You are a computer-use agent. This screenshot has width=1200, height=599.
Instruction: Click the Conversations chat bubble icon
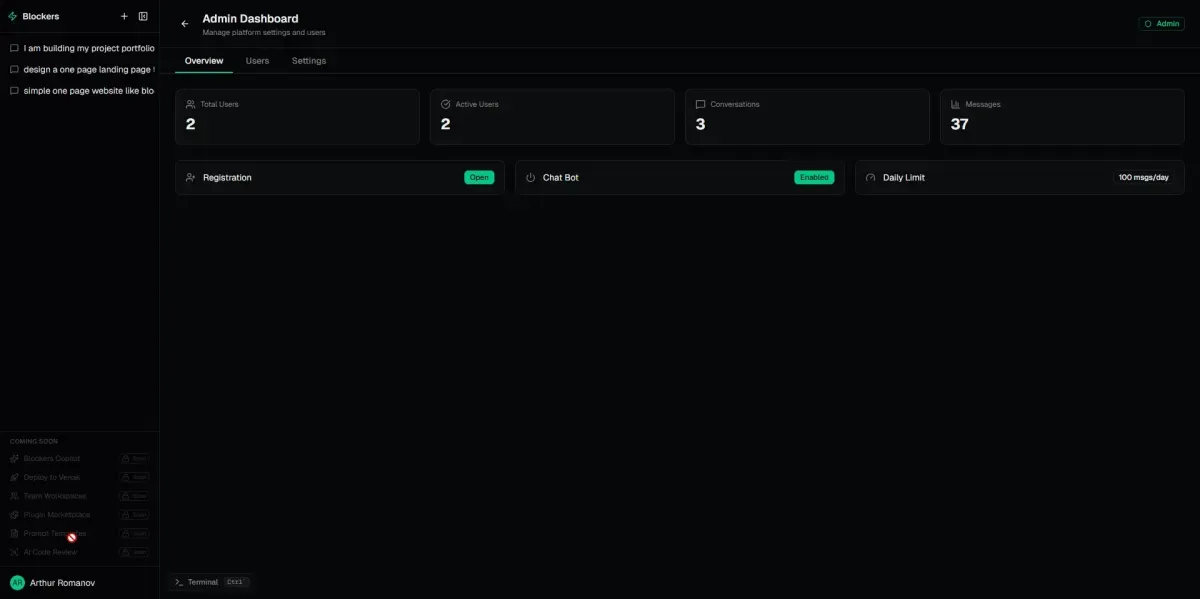coord(700,104)
